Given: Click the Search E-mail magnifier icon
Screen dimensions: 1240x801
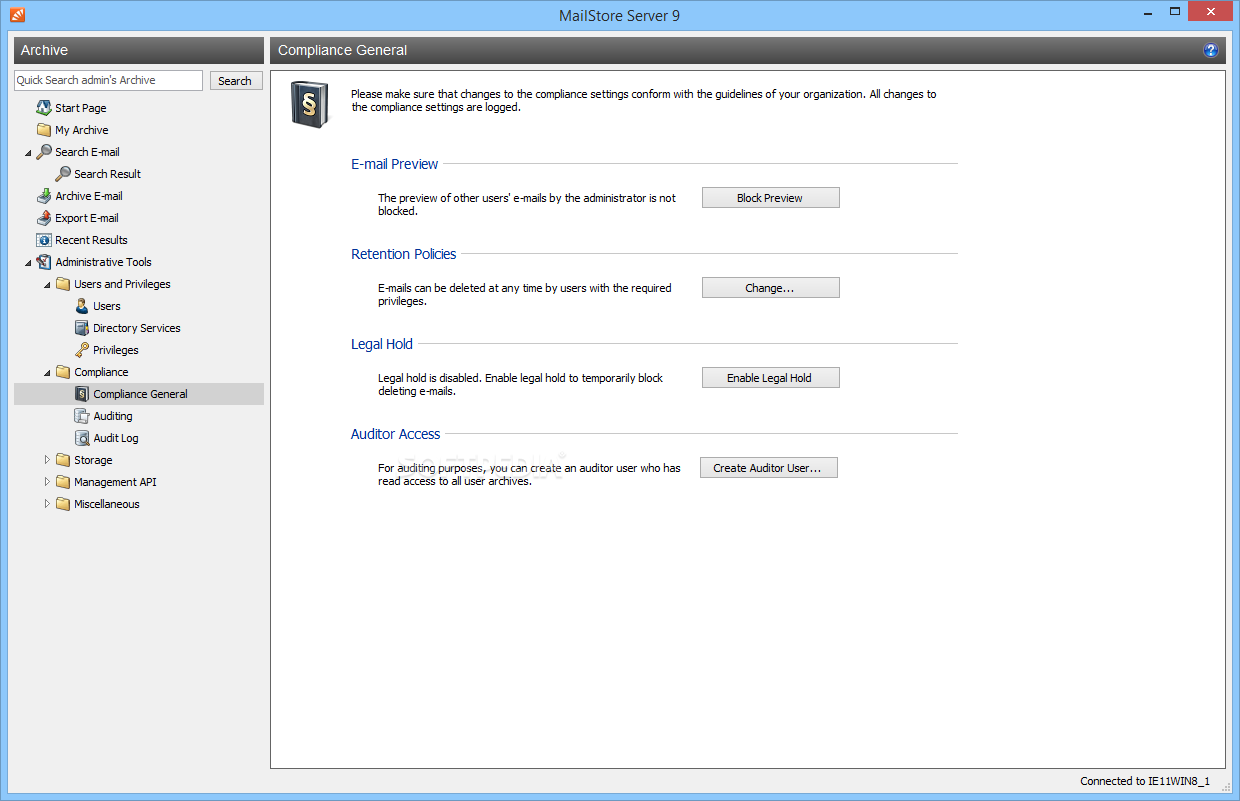Looking at the screenshot, I should click(x=44, y=152).
